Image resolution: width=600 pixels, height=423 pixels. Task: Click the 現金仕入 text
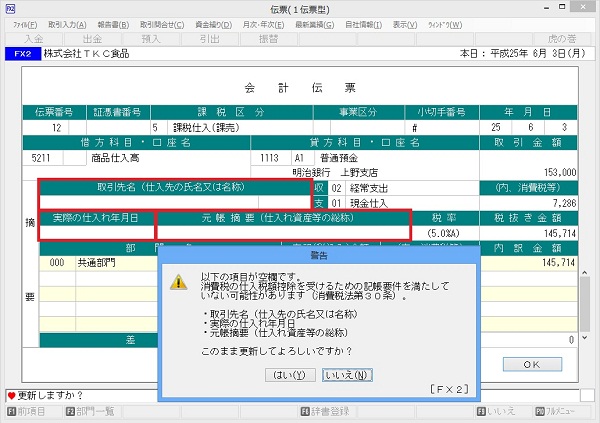[x=369, y=203]
